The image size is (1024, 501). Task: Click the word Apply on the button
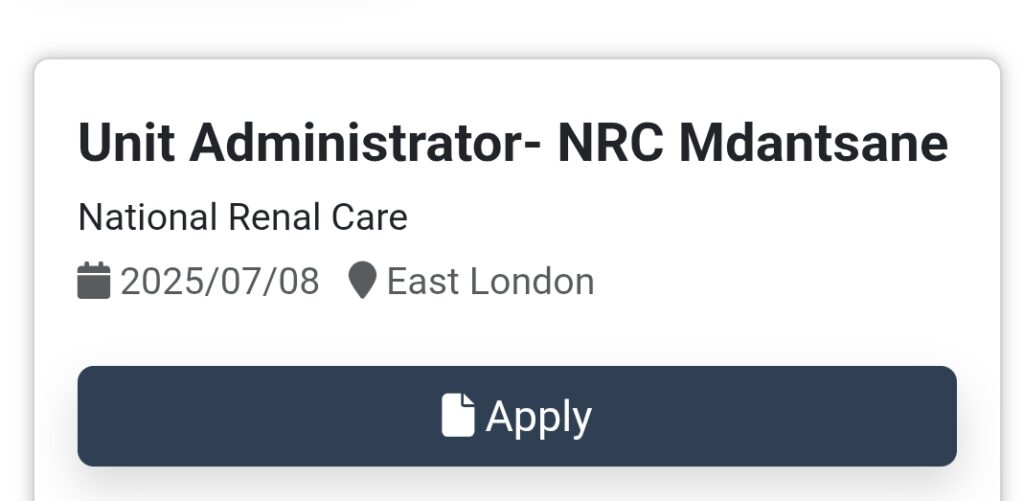539,417
